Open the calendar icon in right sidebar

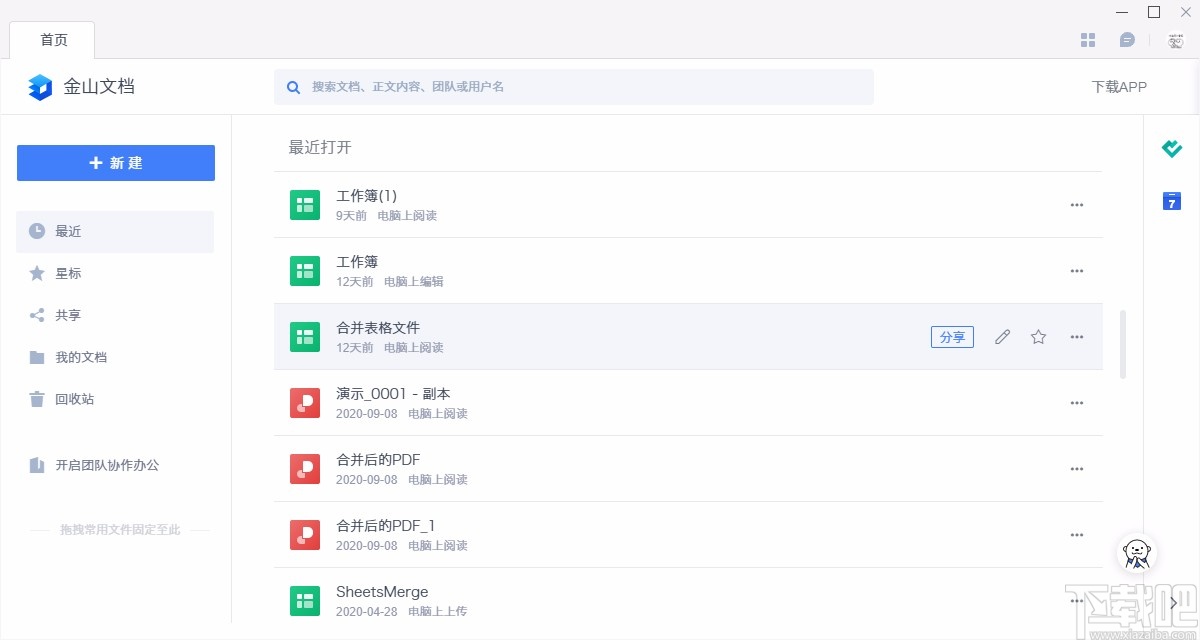tap(1172, 201)
